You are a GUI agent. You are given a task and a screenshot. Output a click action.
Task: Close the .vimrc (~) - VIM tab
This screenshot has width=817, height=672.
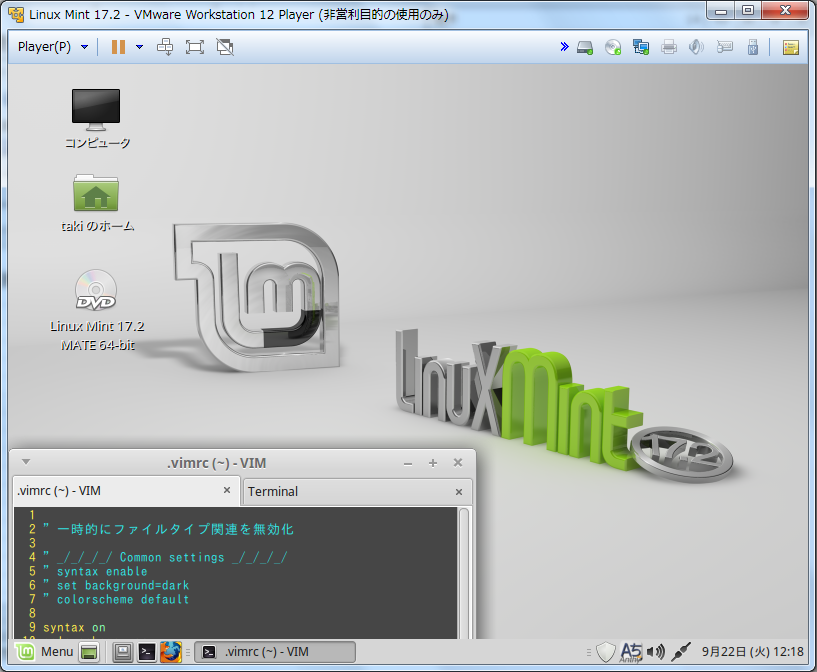pos(227,490)
